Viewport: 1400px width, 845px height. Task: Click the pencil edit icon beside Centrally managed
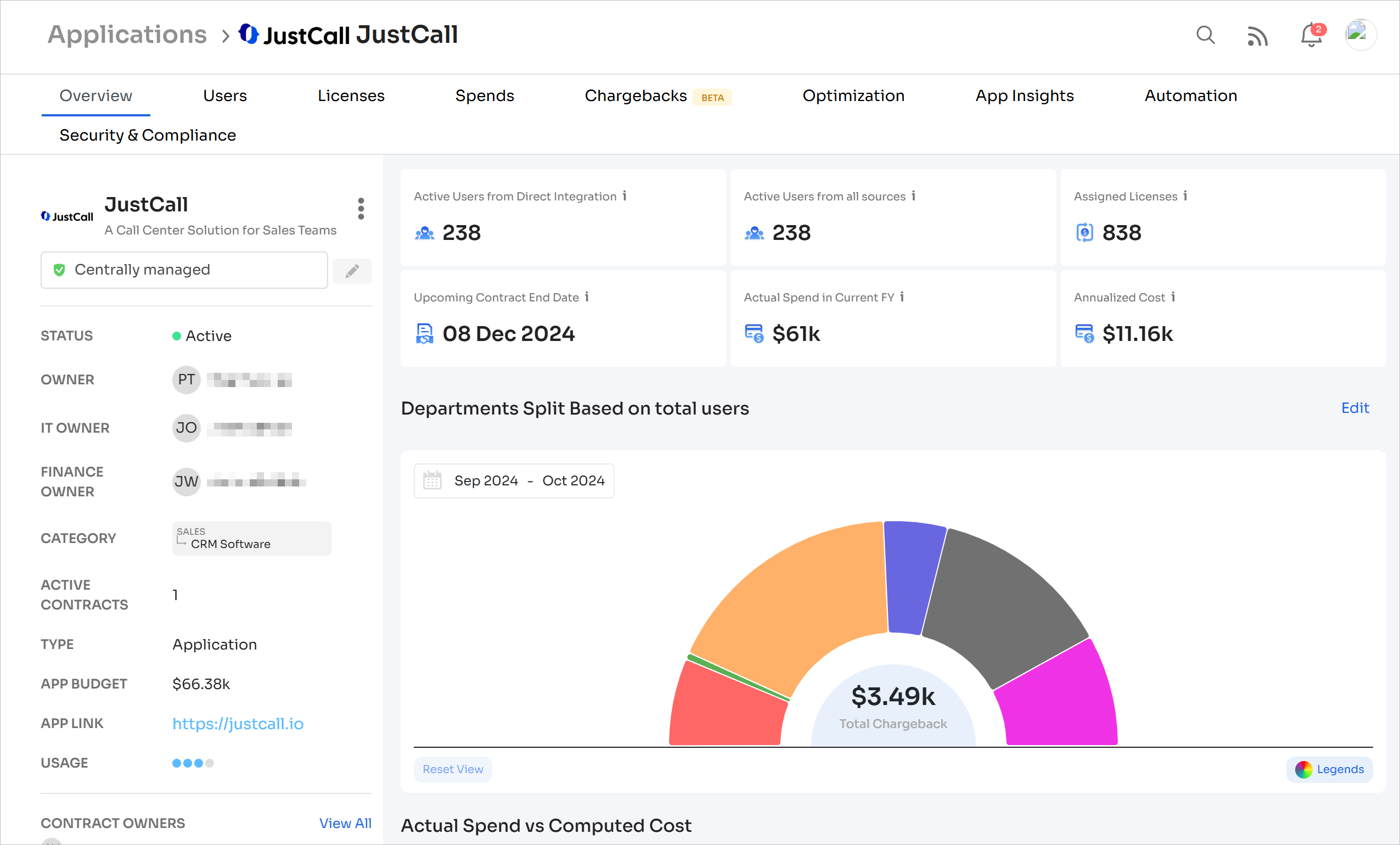[352, 271]
